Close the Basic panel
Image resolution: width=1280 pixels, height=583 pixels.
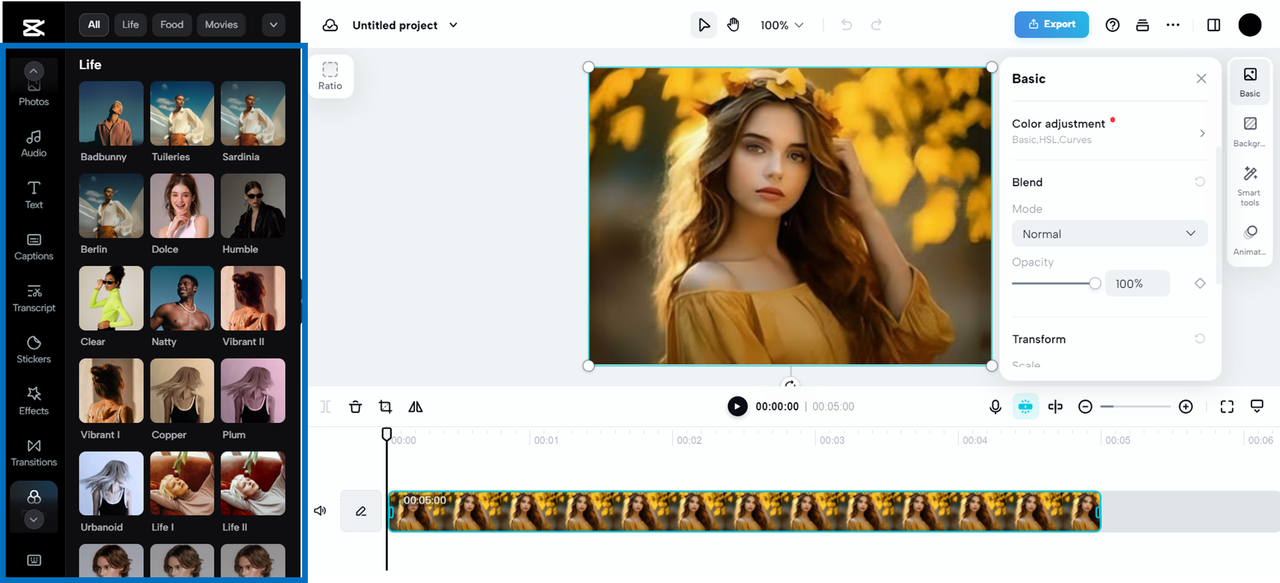(1201, 79)
